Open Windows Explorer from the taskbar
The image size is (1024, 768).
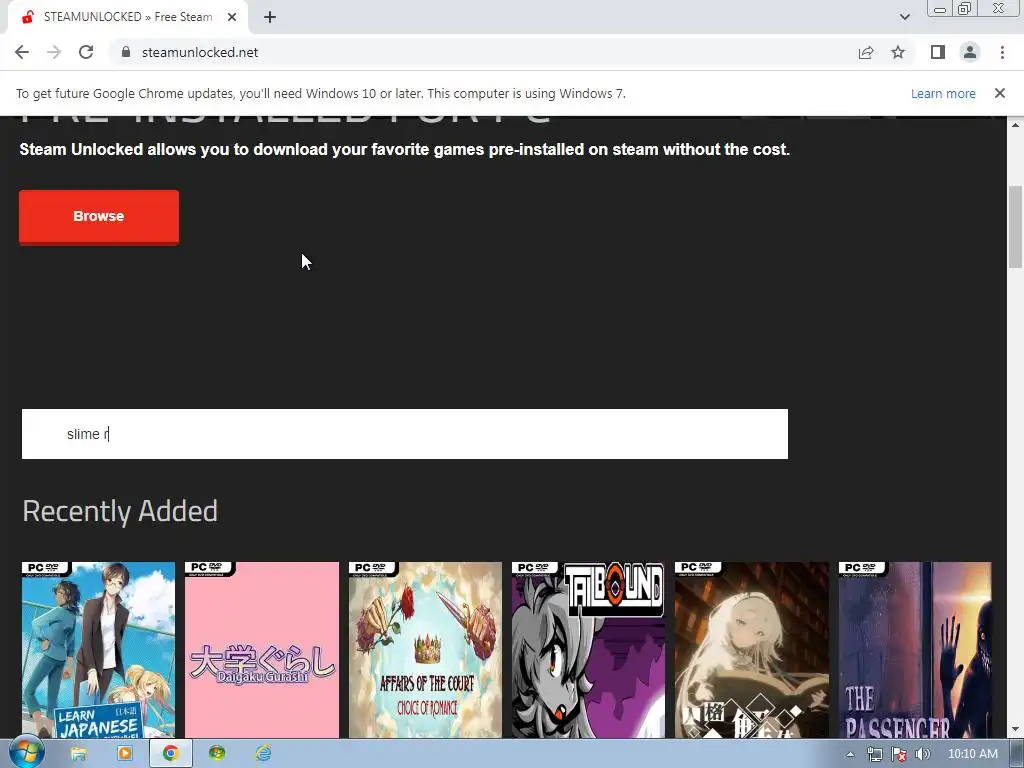tap(79, 754)
